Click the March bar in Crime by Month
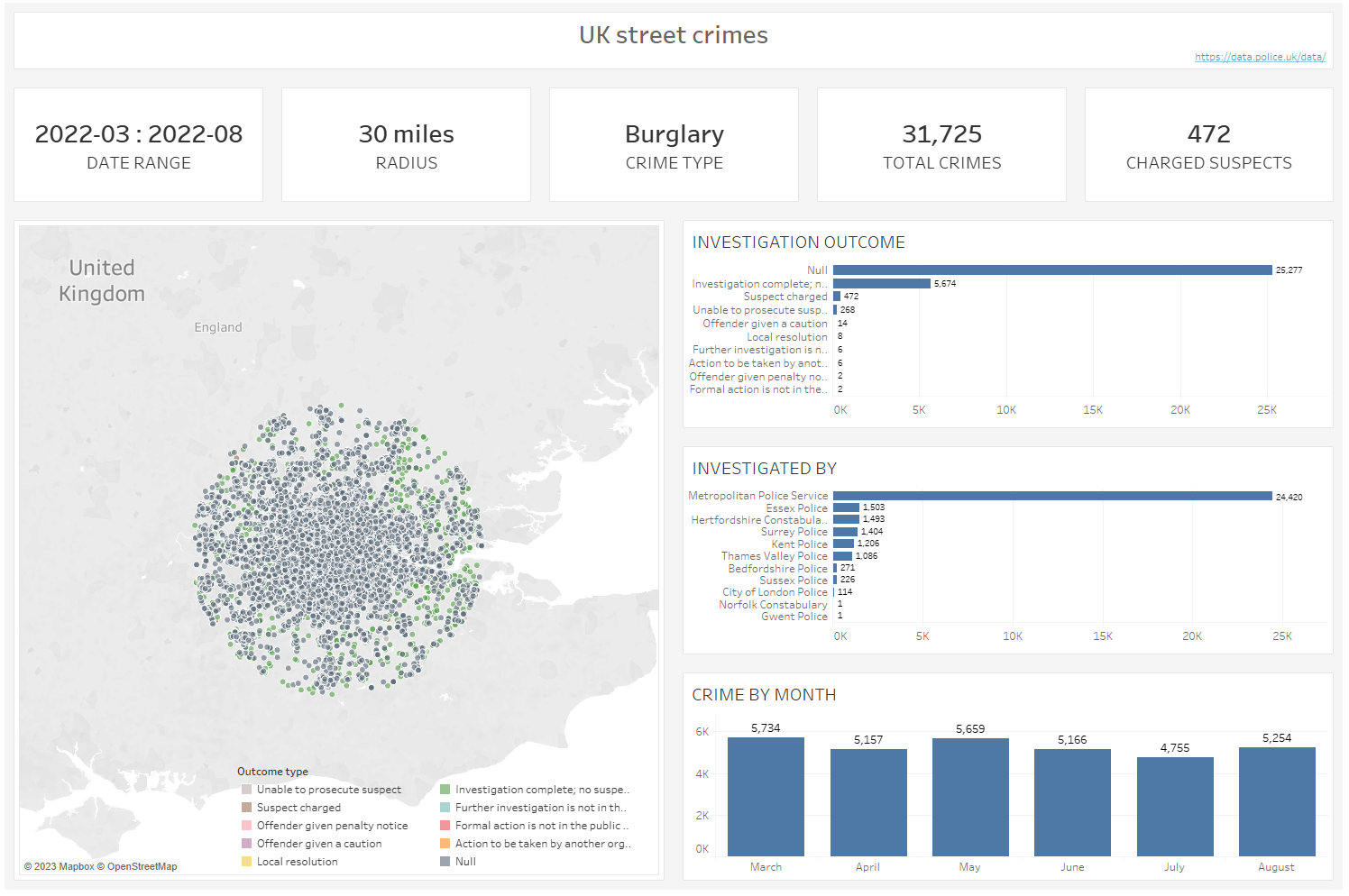 pyautogui.click(x=766, y=797)
